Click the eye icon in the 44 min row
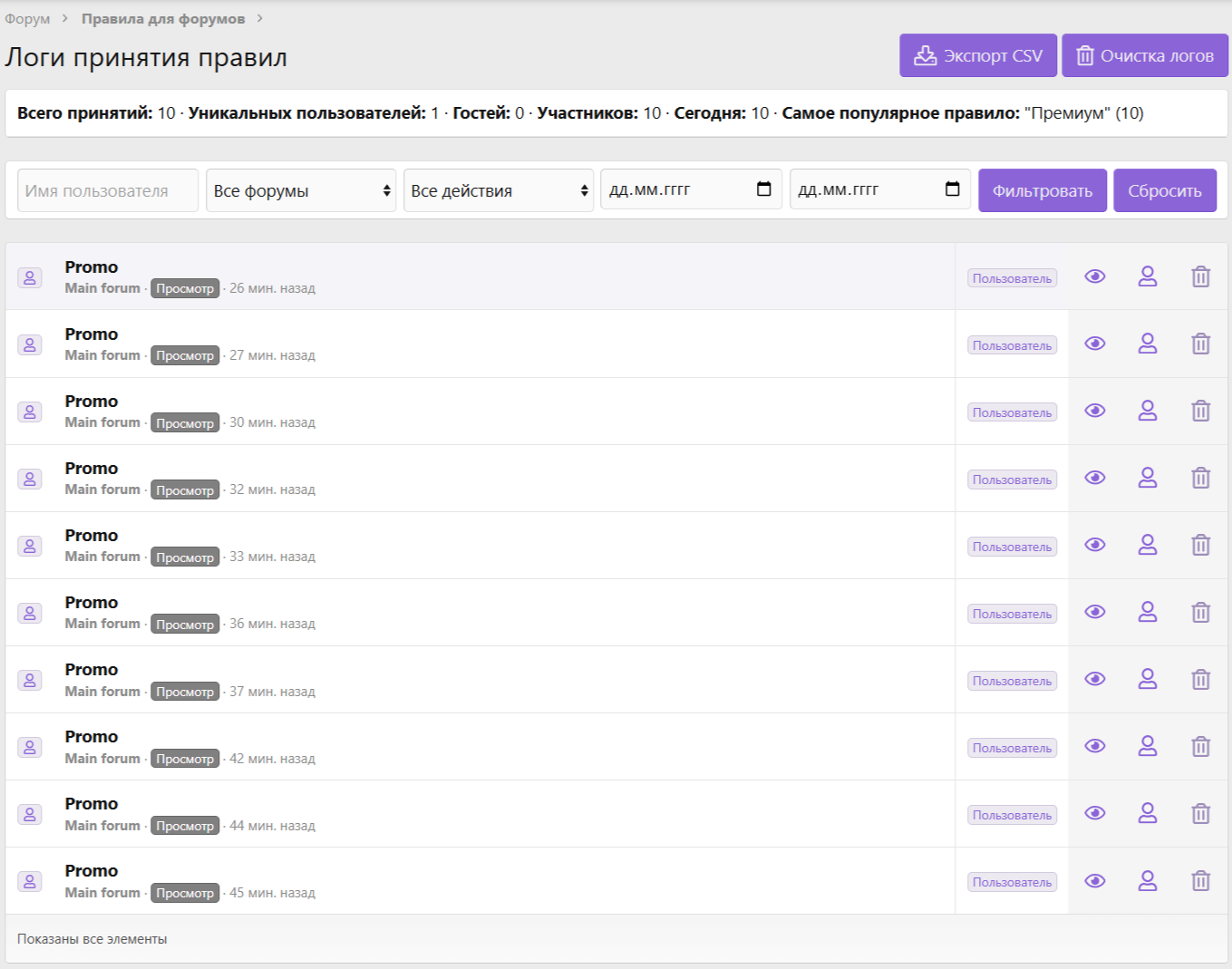The height and width of the screenshot is (969, 1232). [1095, 813]
